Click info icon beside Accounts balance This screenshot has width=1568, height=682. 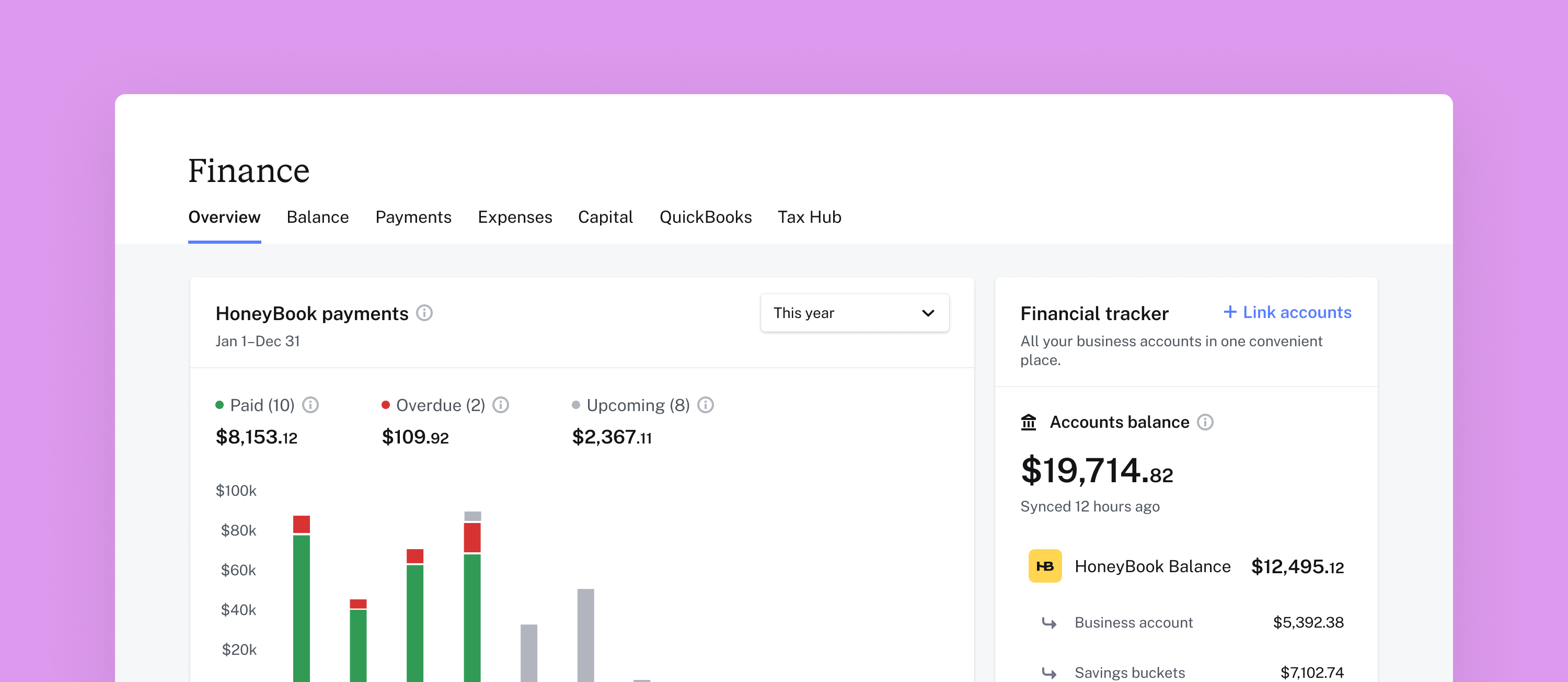(x=1205, y=422)
